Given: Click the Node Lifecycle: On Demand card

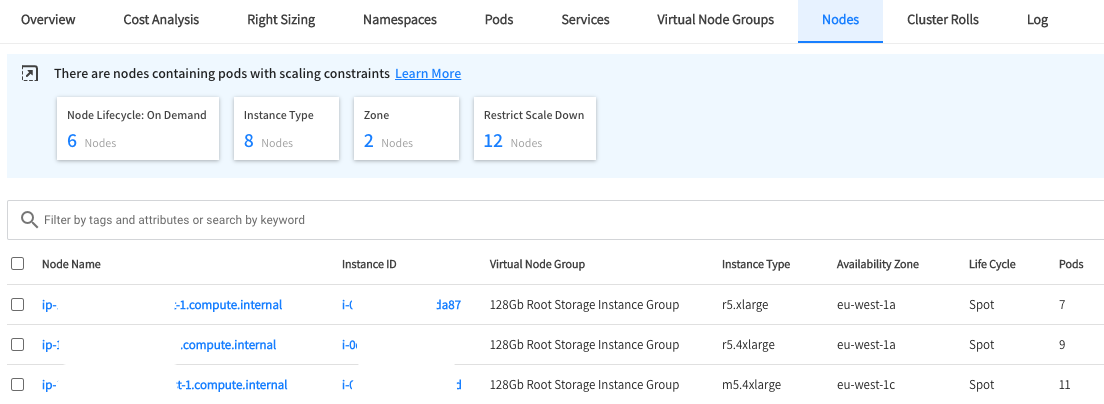Looking at the screenshot, I should click(x=137, y=129).
